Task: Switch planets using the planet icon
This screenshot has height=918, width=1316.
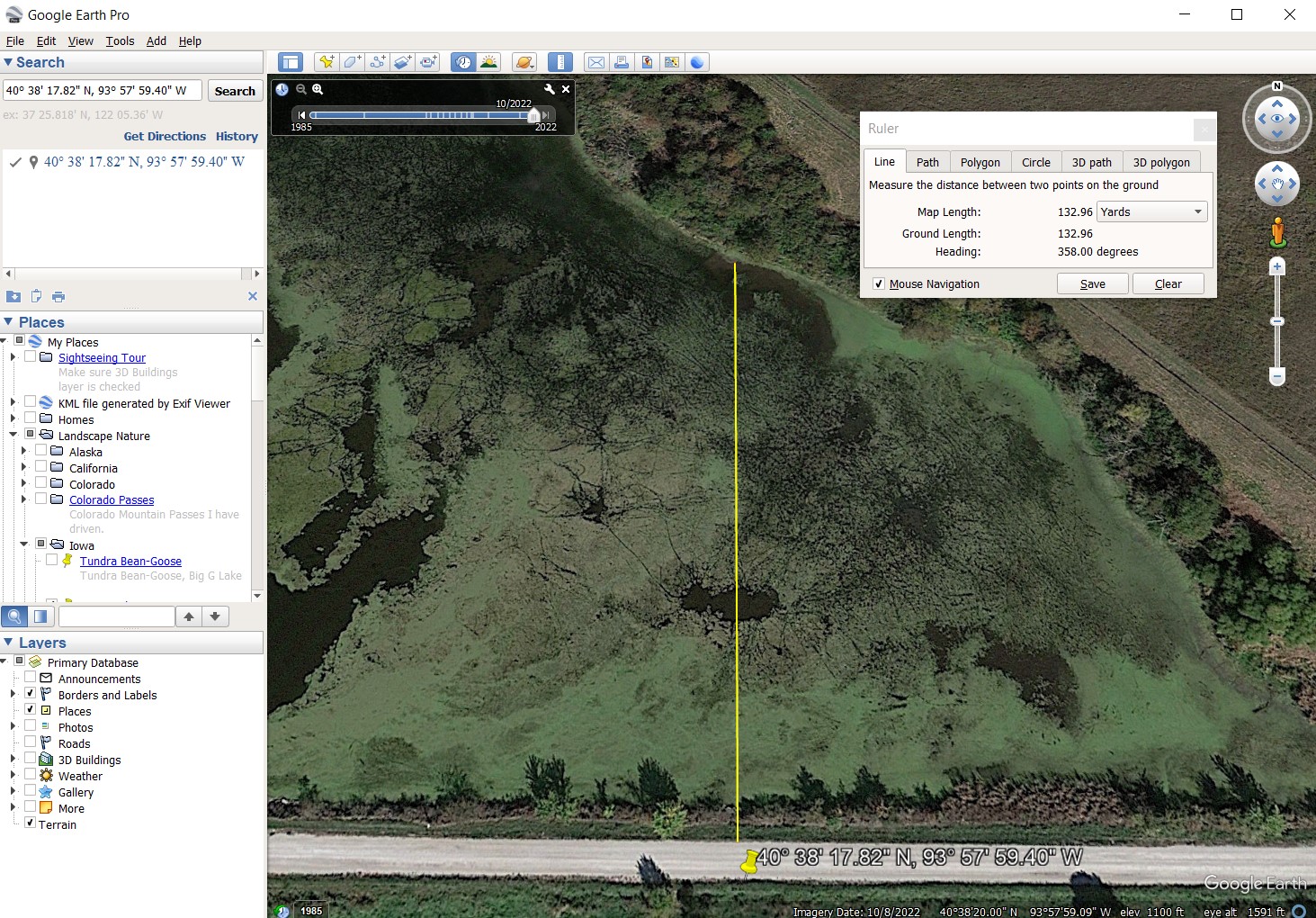Action: (x=524, y=62)
